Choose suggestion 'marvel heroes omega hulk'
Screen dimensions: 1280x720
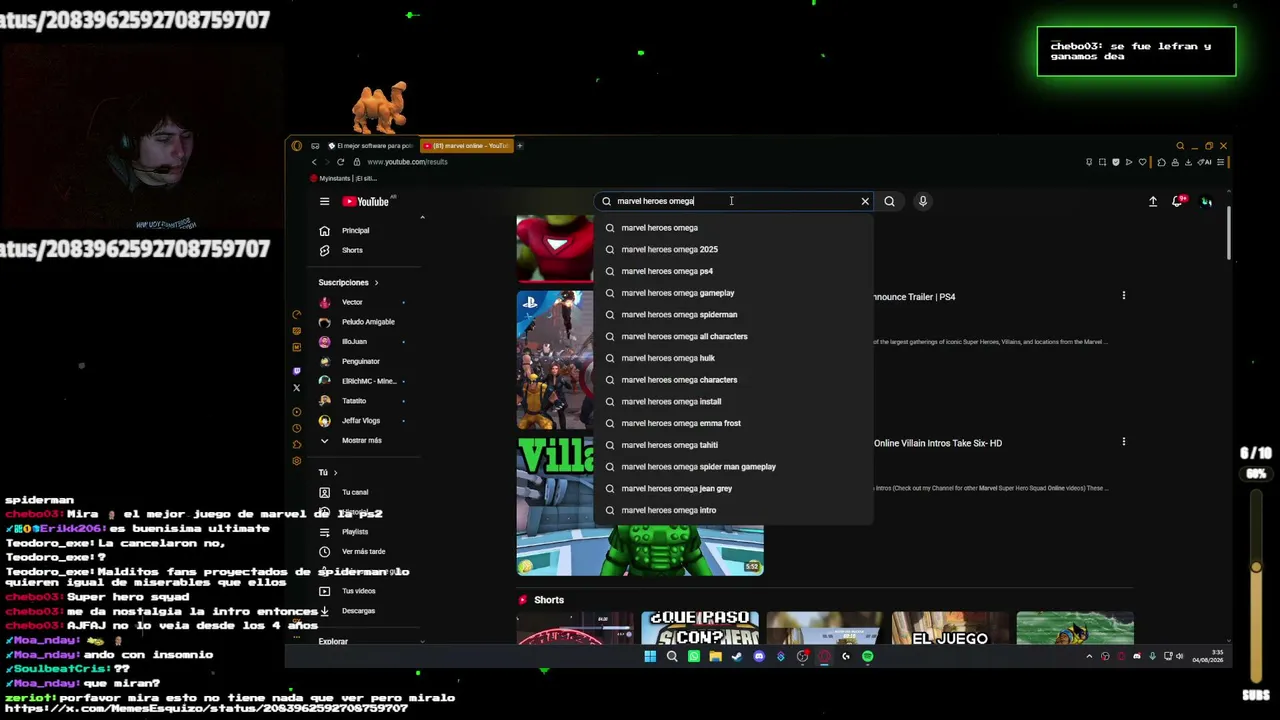[x=733, y=358]
